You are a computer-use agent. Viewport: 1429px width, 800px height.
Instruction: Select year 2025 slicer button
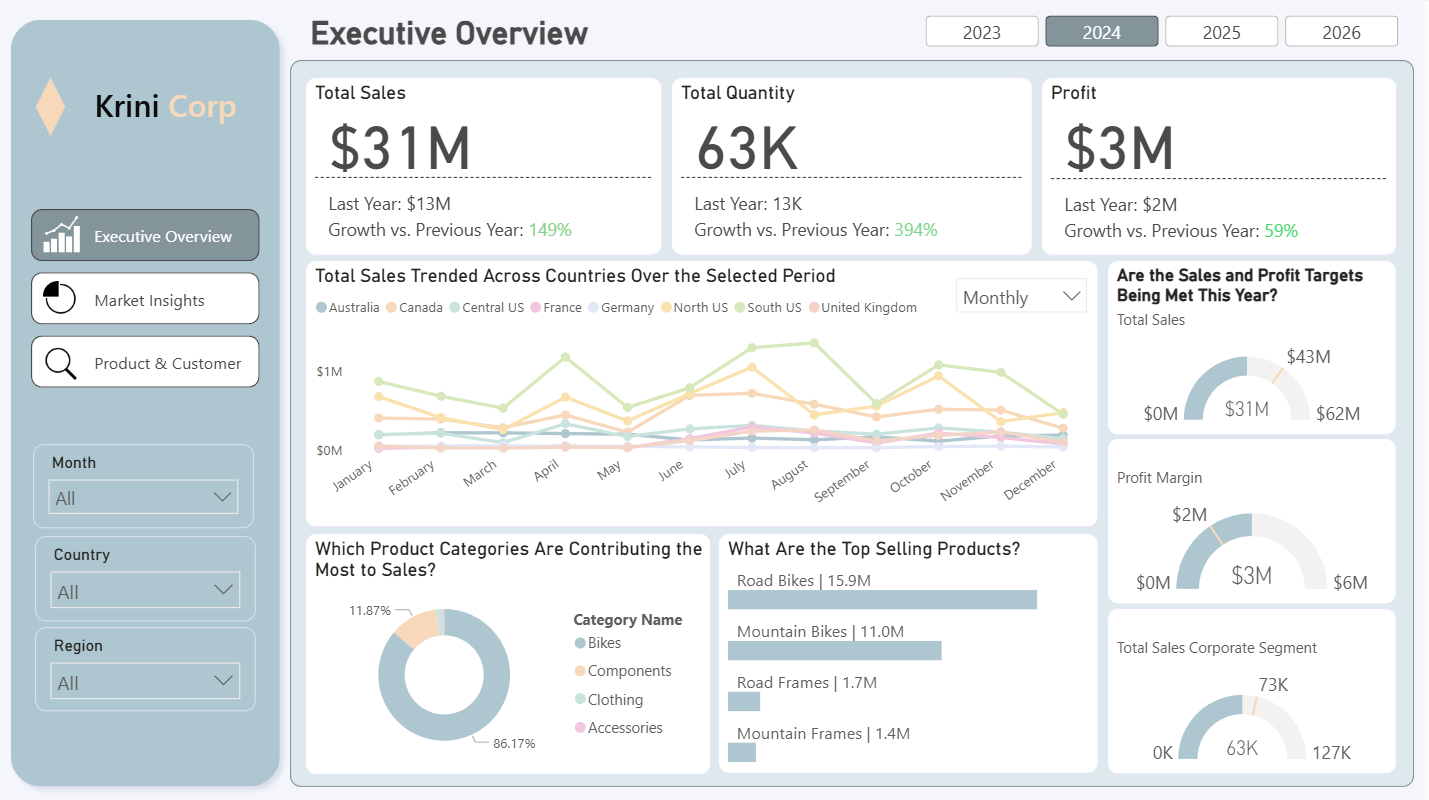(1222, 32)
